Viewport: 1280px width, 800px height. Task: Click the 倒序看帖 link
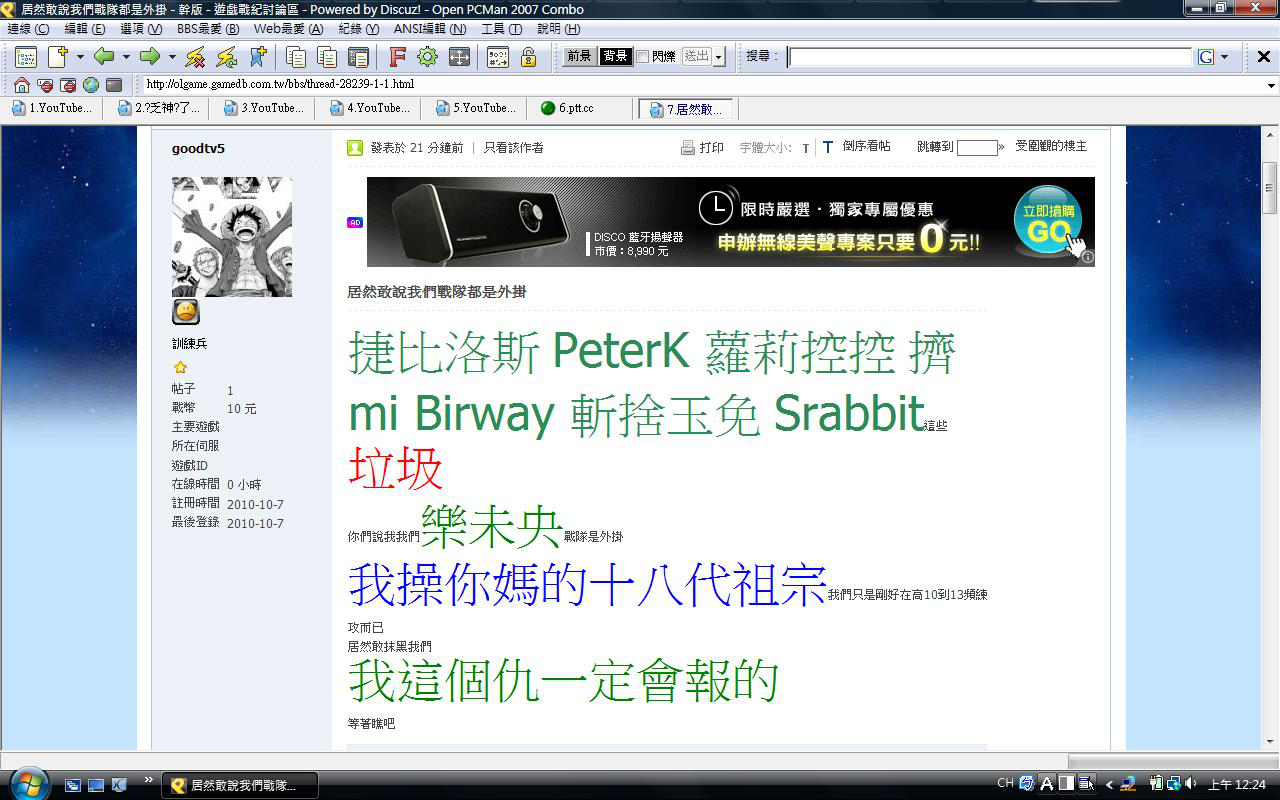866,146
